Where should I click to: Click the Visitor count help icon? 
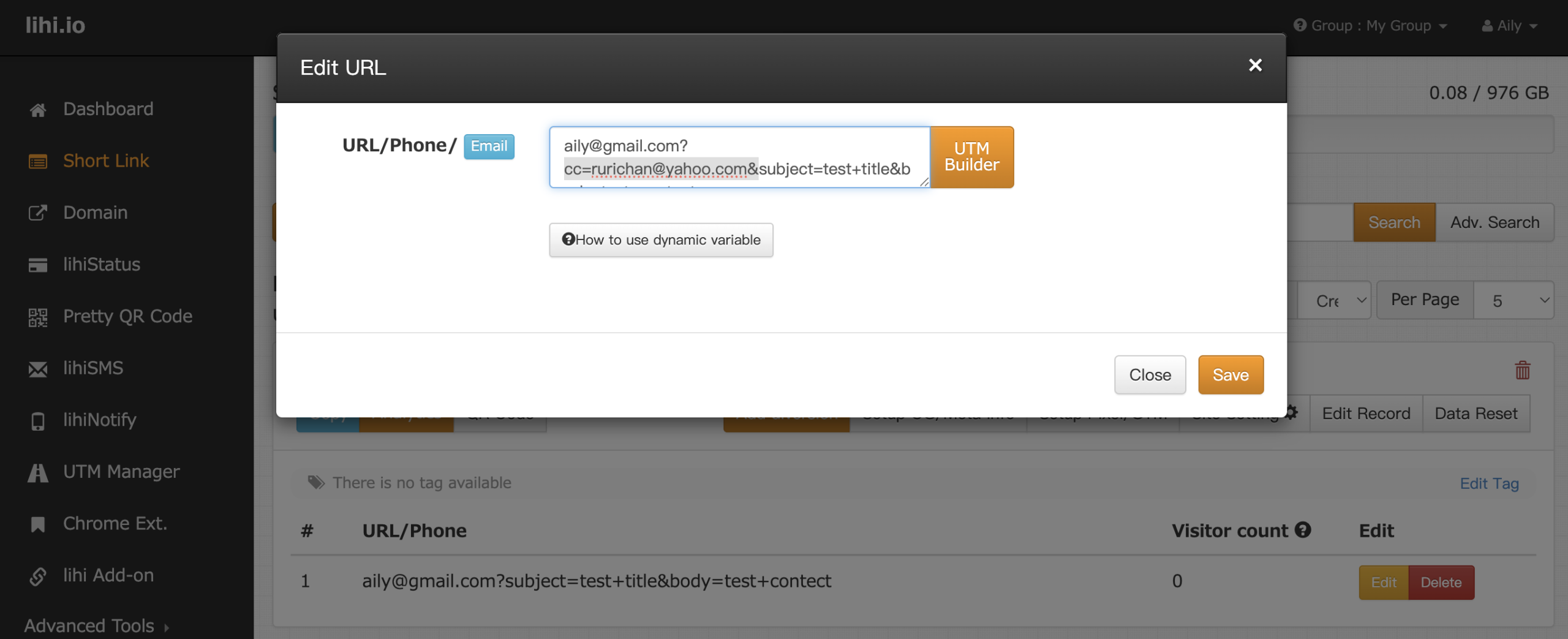click(1303, 530)
